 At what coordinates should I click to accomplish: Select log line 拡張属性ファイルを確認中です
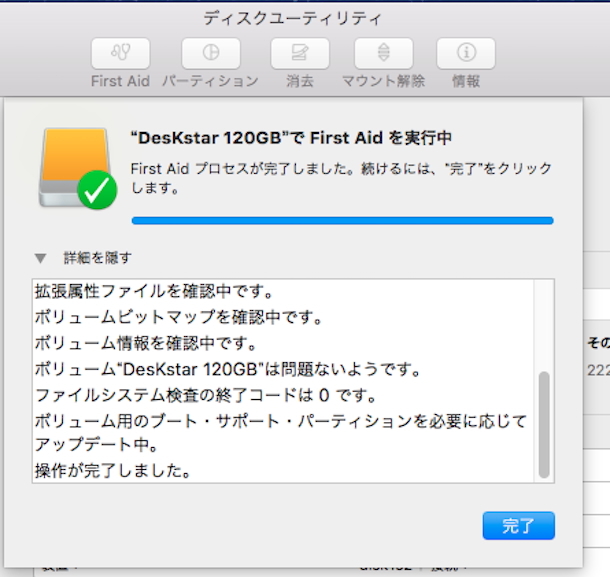[154, 291]
